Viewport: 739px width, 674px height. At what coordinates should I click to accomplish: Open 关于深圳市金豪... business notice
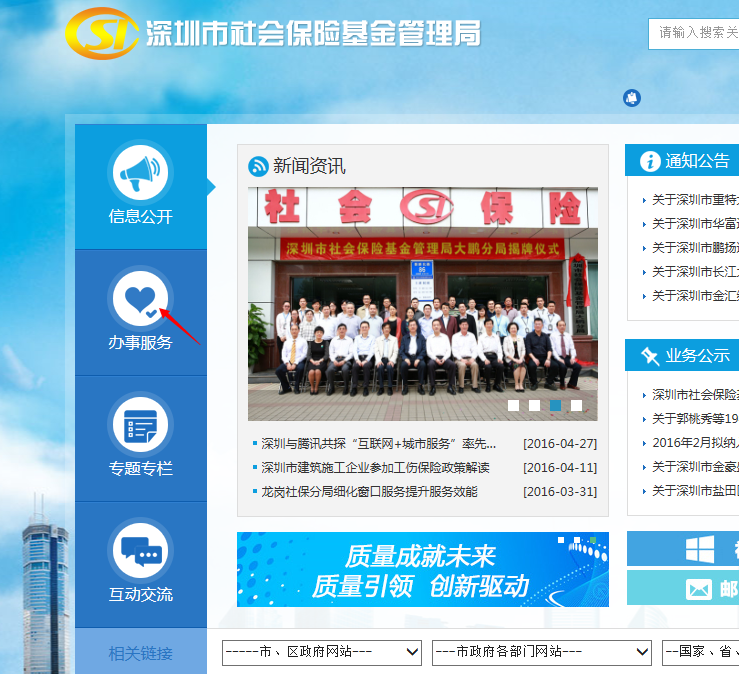point(695,467)
